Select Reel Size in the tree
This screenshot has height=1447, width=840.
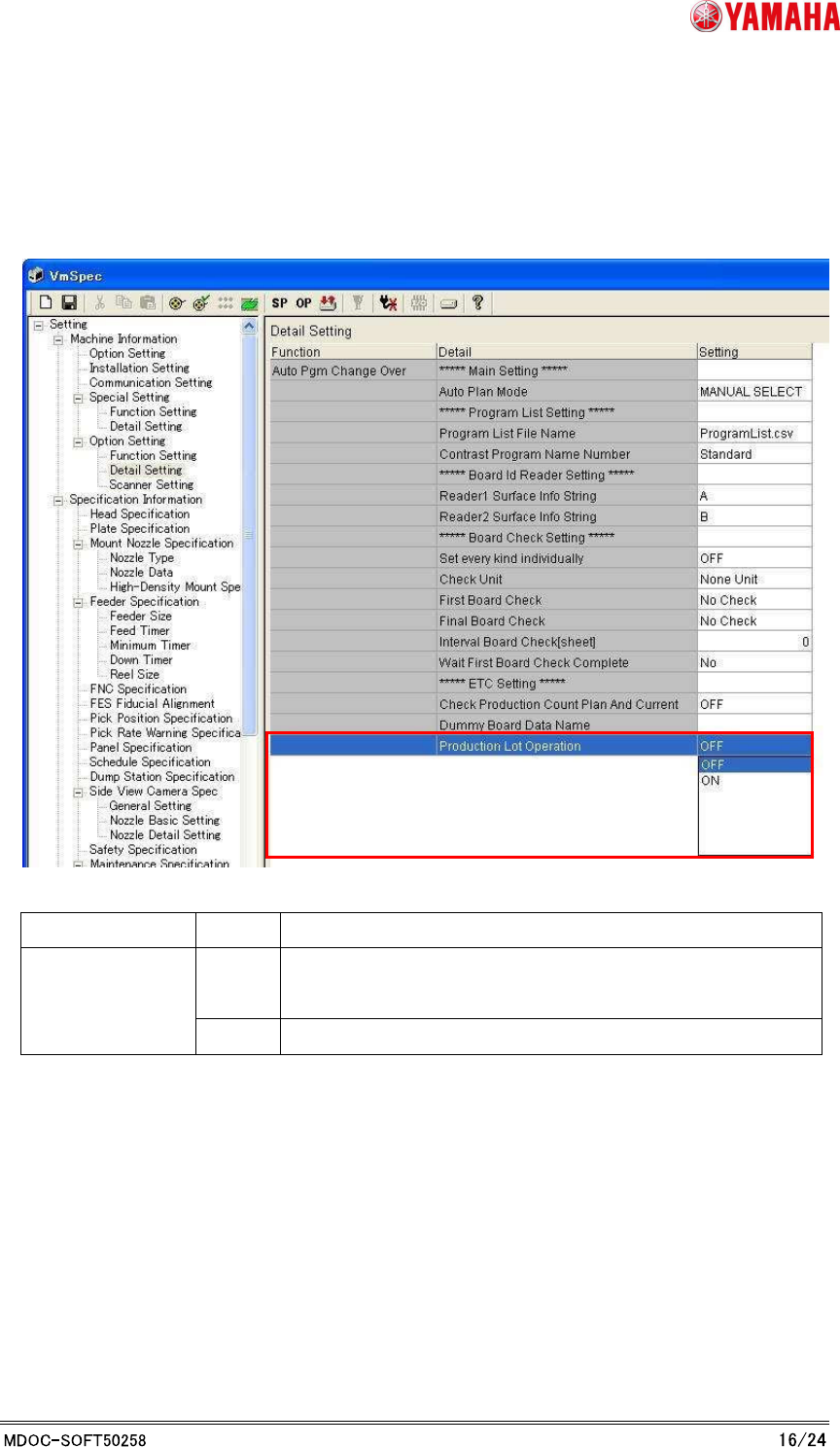(135, 675)
